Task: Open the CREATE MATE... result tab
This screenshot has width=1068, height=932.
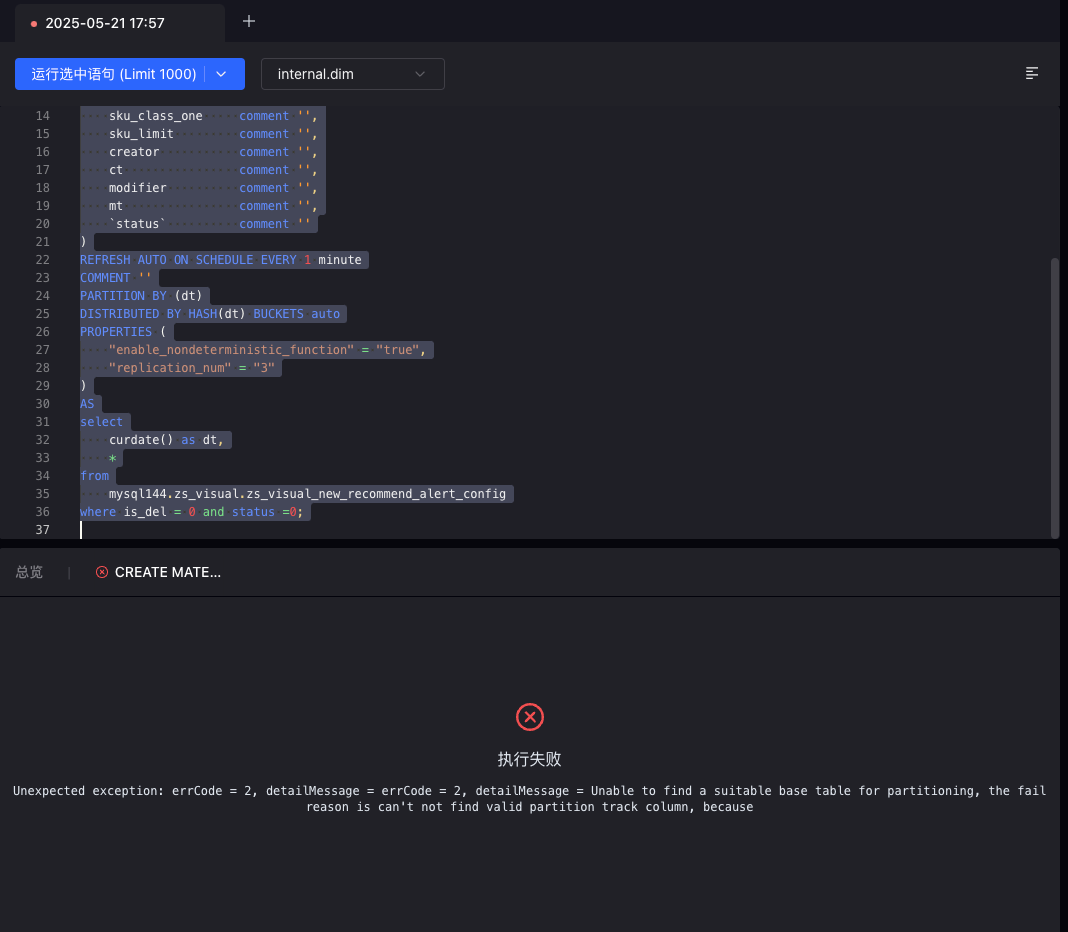Action: click(x=158, y=572)
